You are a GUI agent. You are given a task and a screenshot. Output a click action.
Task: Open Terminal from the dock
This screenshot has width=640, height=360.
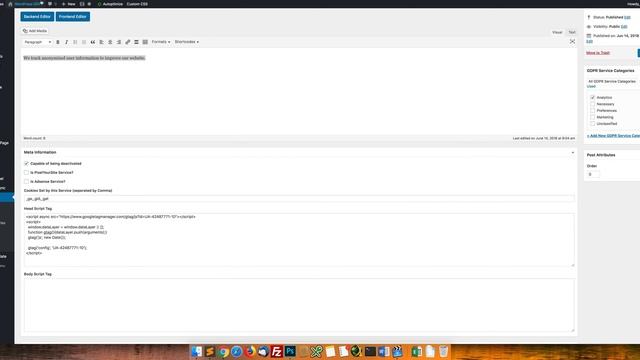pyautogui.click(x=370, y=351)
